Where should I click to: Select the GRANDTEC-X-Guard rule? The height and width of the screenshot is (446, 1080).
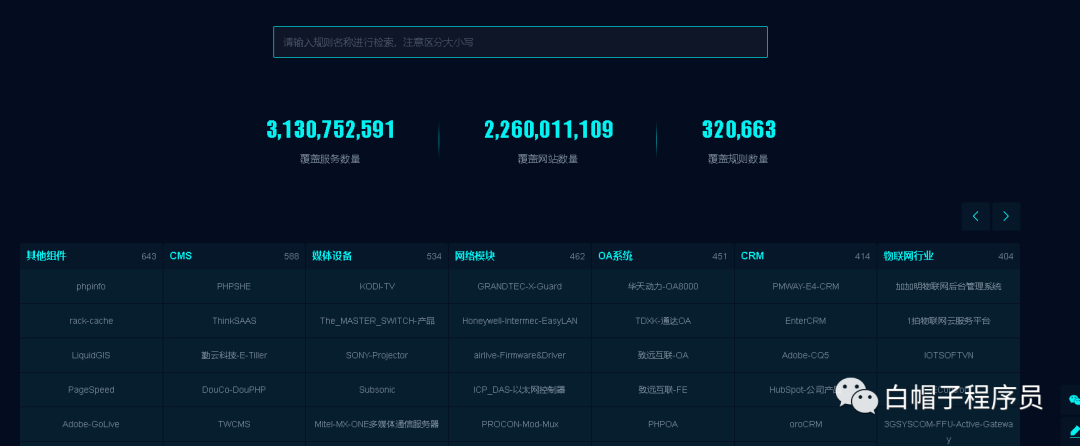(x=520, y=286)
